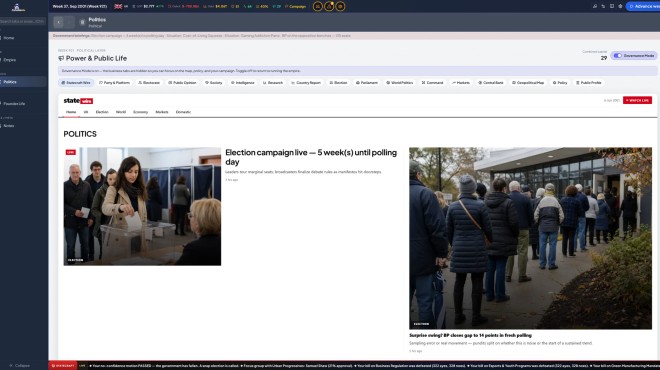The image size is (660, 370).
Task: Open the Election campaign live headline
Action: [x=311, y=157]
